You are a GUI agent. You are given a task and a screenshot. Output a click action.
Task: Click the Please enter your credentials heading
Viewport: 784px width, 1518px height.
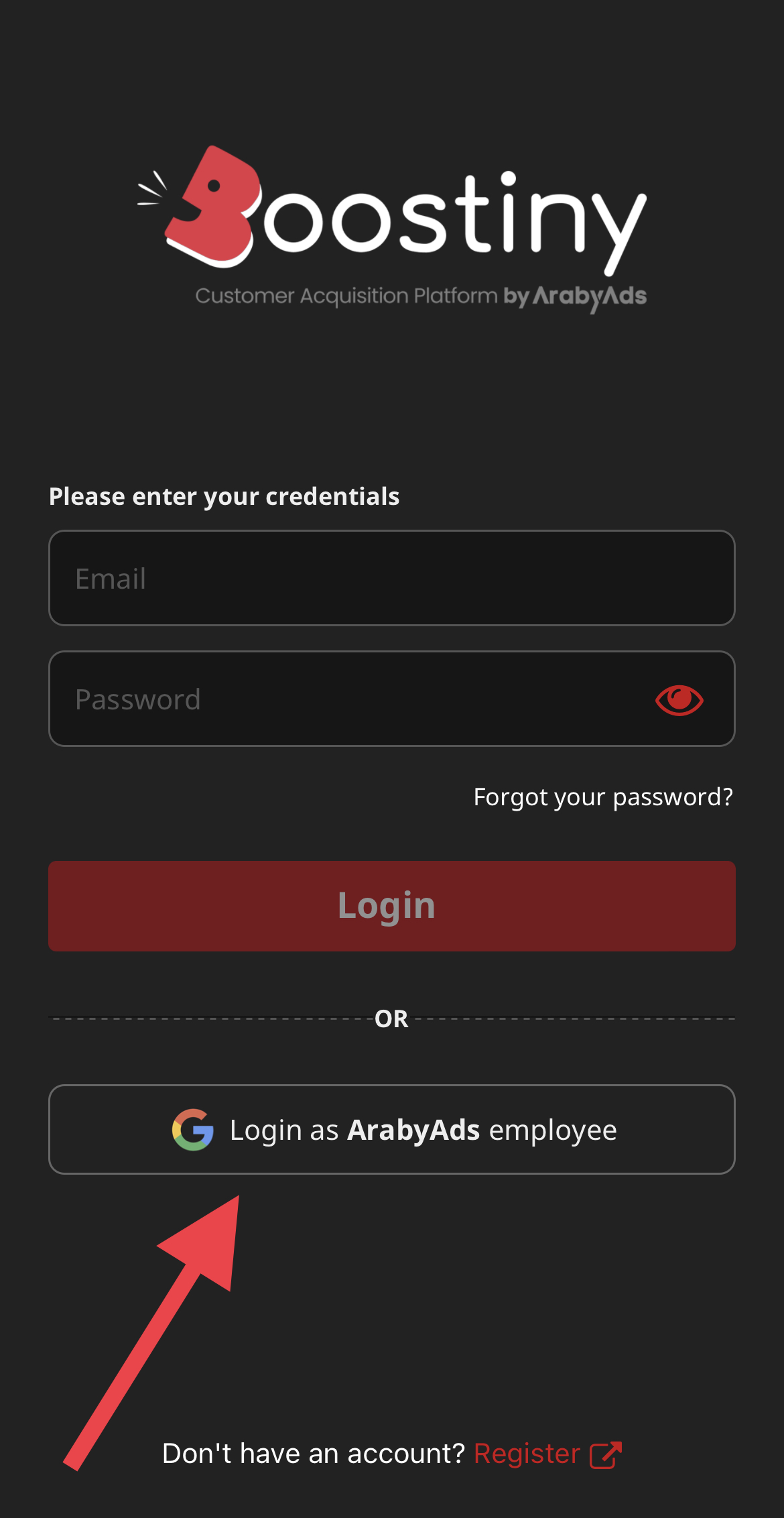224,497
